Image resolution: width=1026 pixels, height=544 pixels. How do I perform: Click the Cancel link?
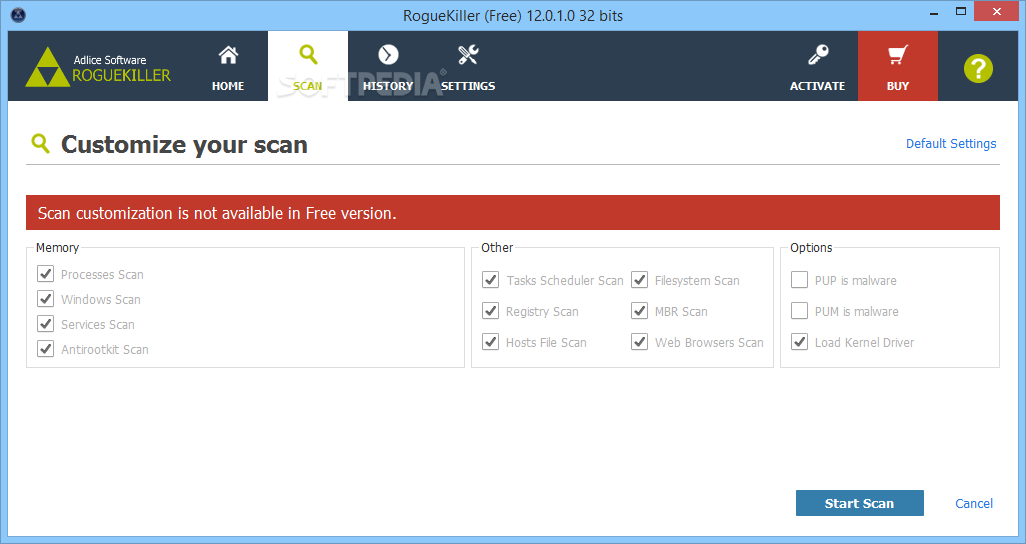[974, 503]
